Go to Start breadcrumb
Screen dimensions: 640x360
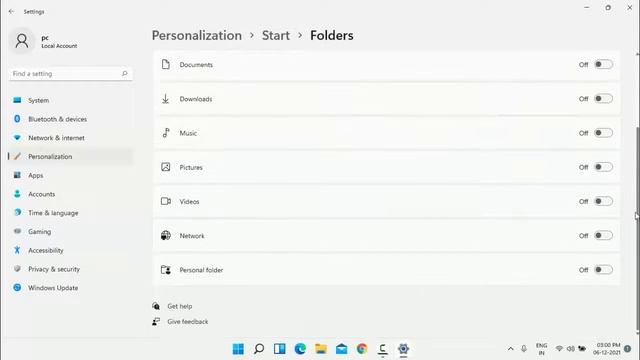pyautogui.click(x=276, y=36)
